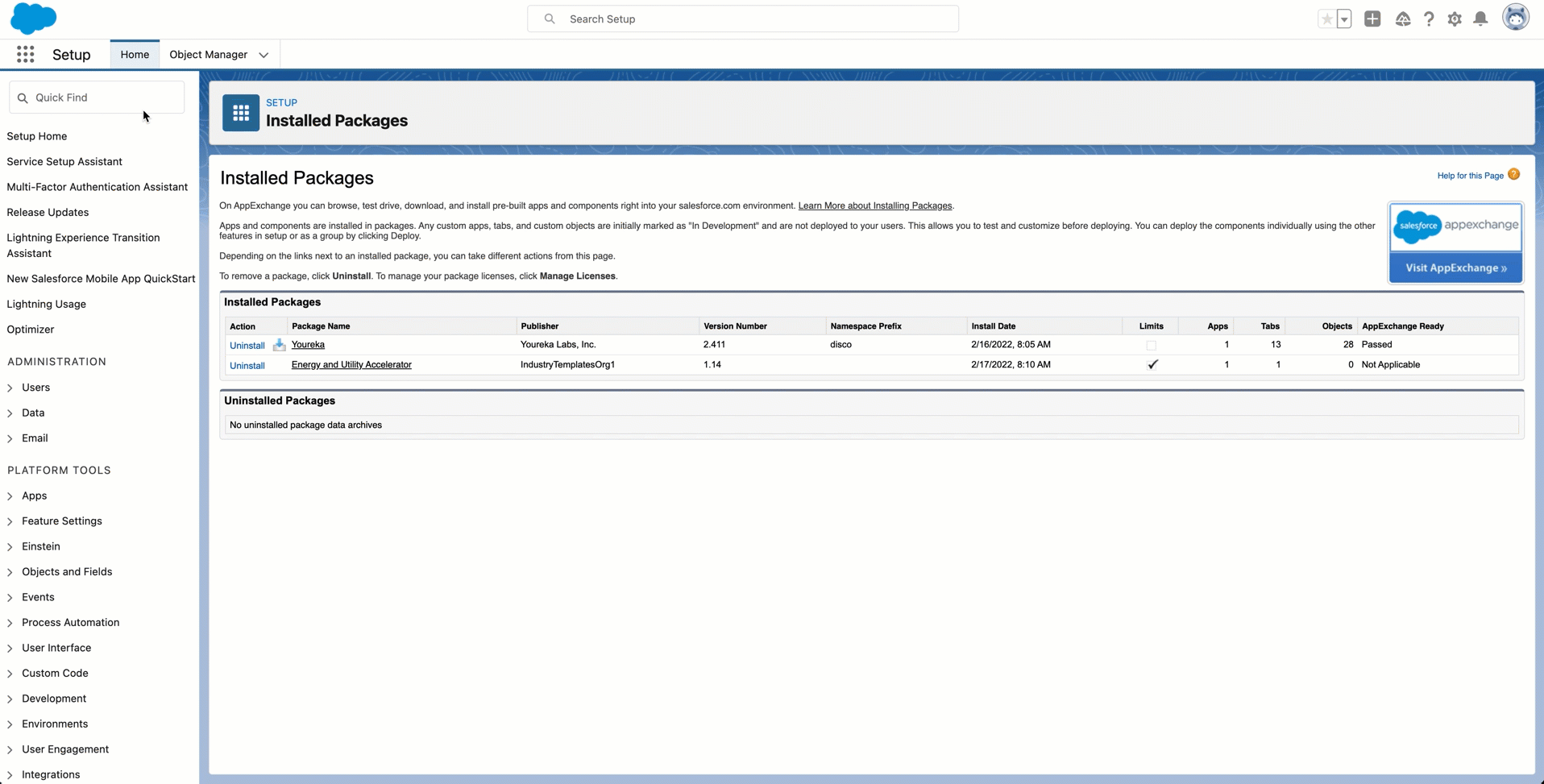This screenshot has height=784, width=1544.
Task: Open the favorites list dropdown arrow
Action: [1344, 19]
